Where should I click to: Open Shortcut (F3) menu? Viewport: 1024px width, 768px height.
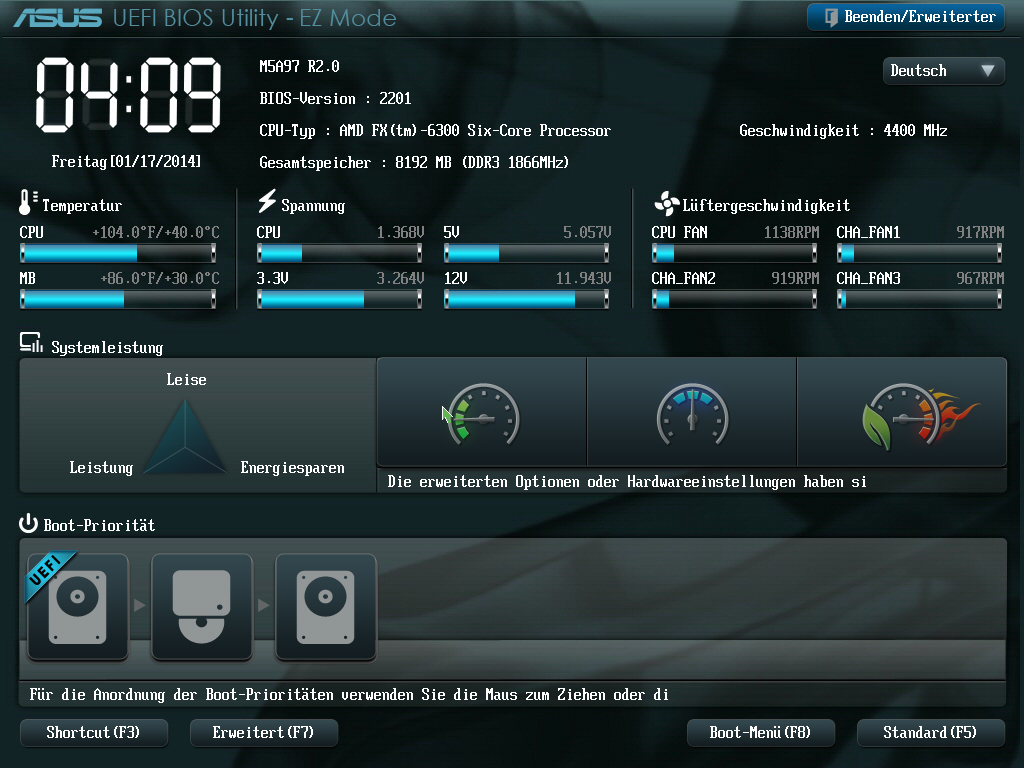93,733
